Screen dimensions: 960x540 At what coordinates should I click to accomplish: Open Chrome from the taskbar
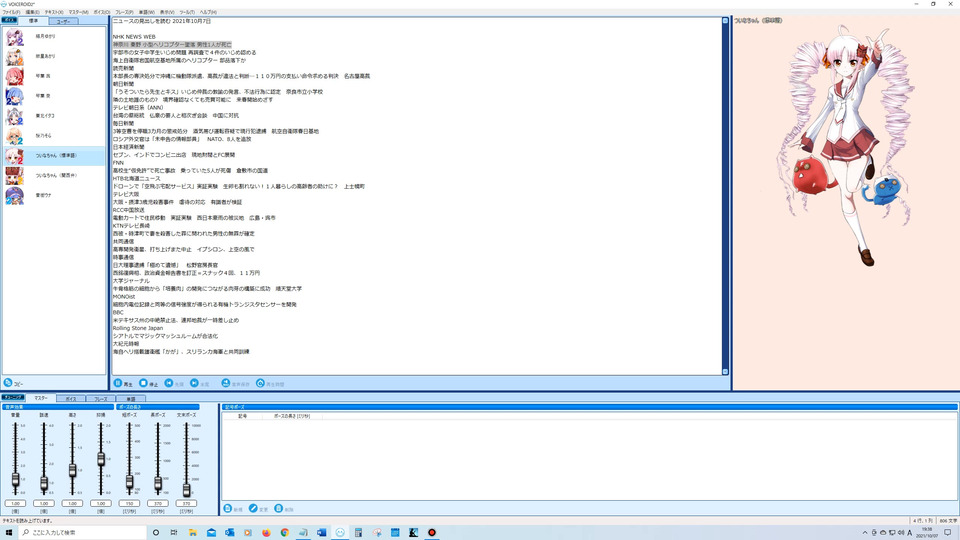click(x=285, y=533)
